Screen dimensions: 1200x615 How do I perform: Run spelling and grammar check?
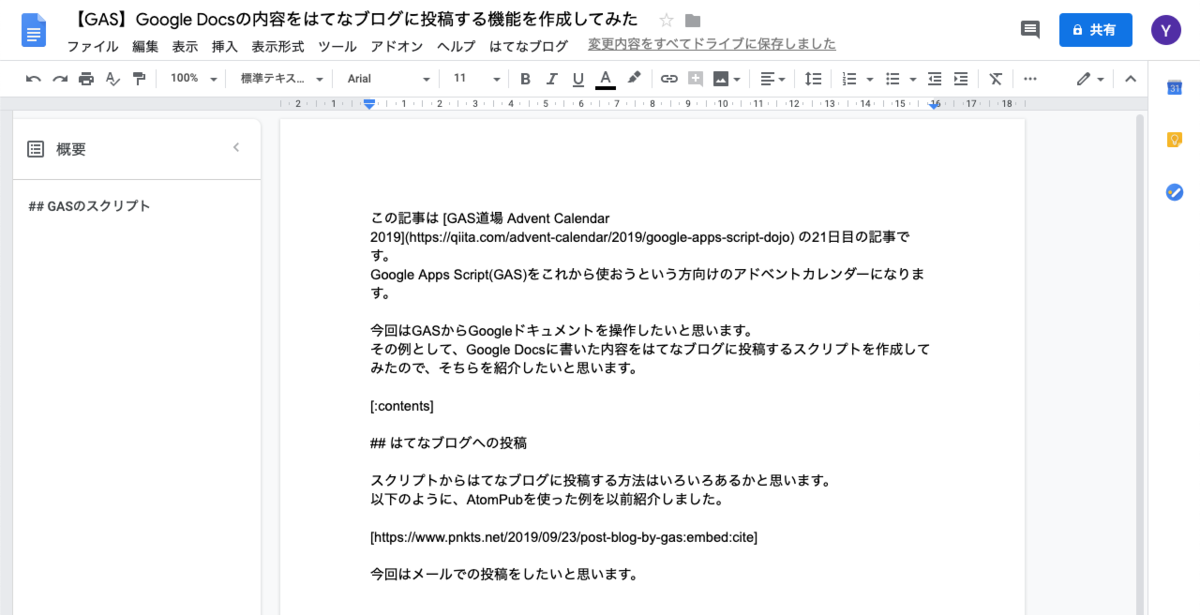point(113,79)
